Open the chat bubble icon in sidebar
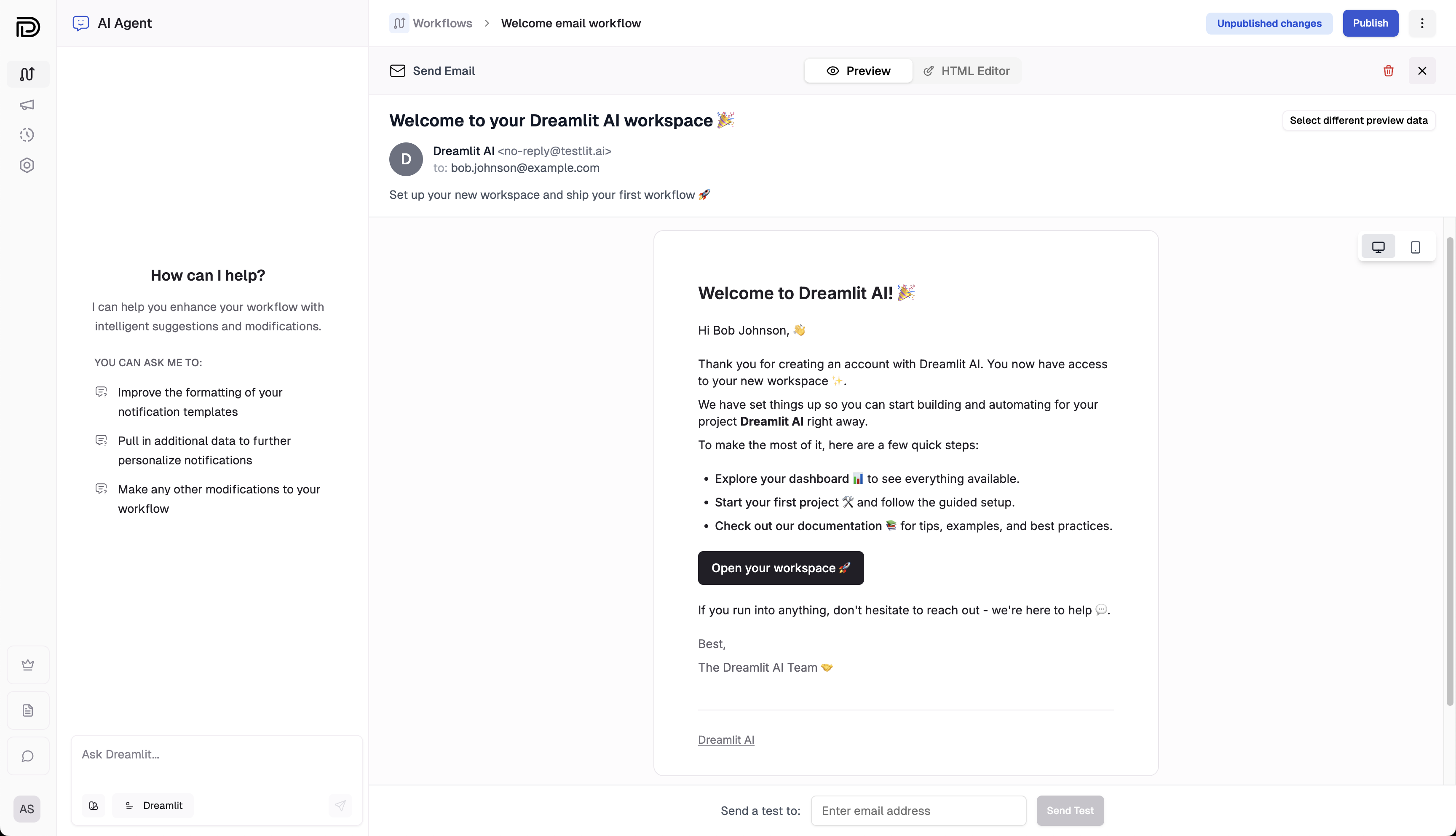1456x836 pixels. click(x=27, y=756)
